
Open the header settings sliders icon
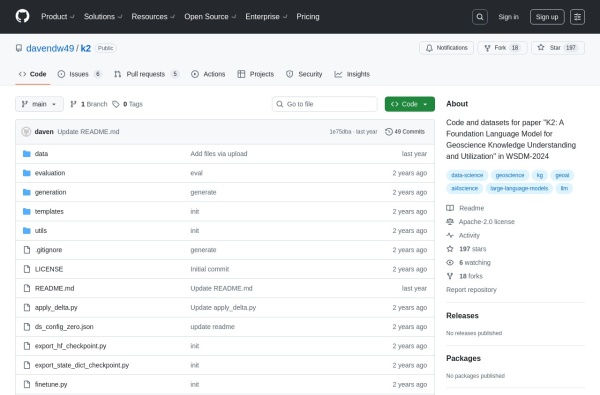(x=577, y=17)
